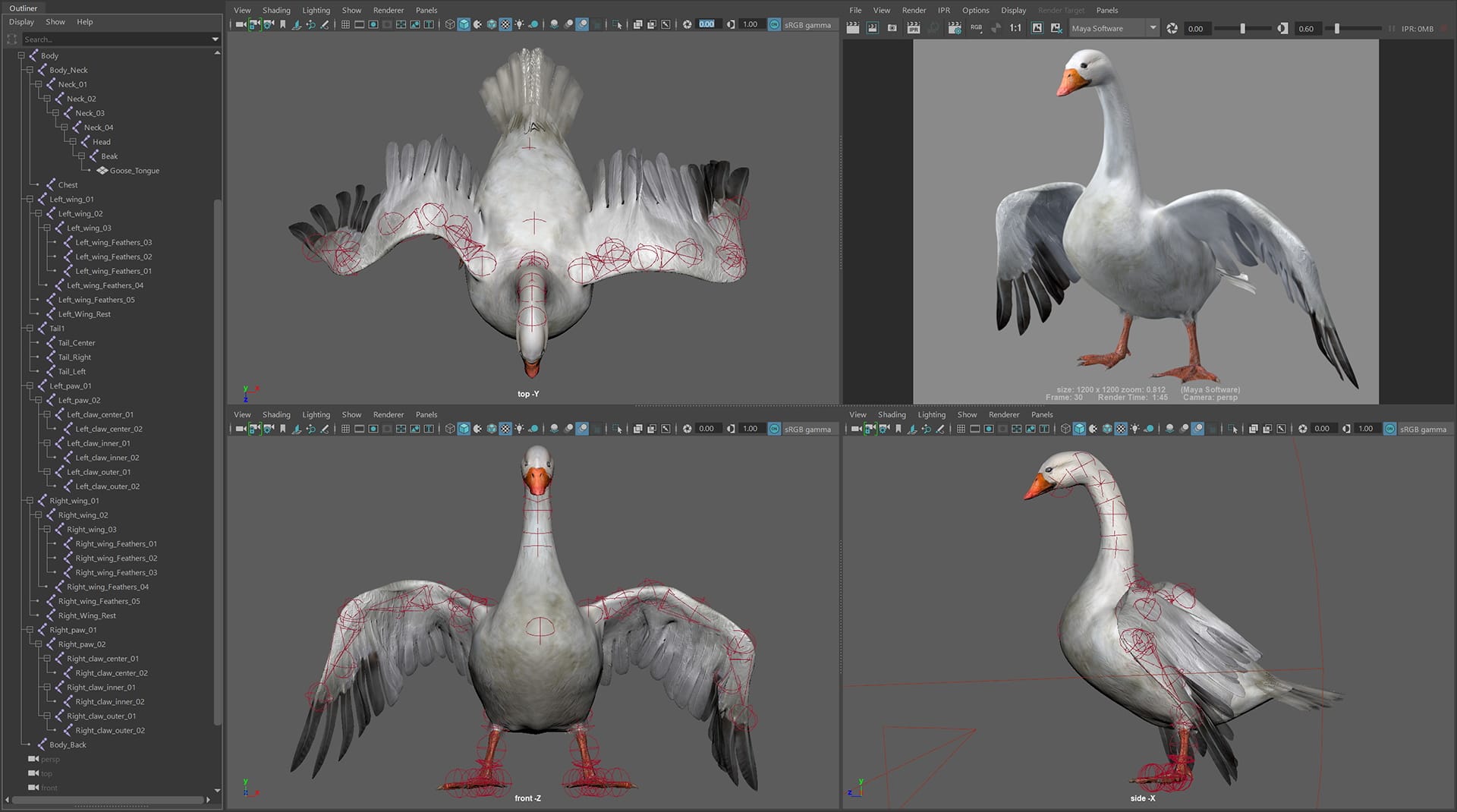Collapse Right_paw_01 node in Outliner
The height and width of the screenshot is (812, 1457).
30,630
